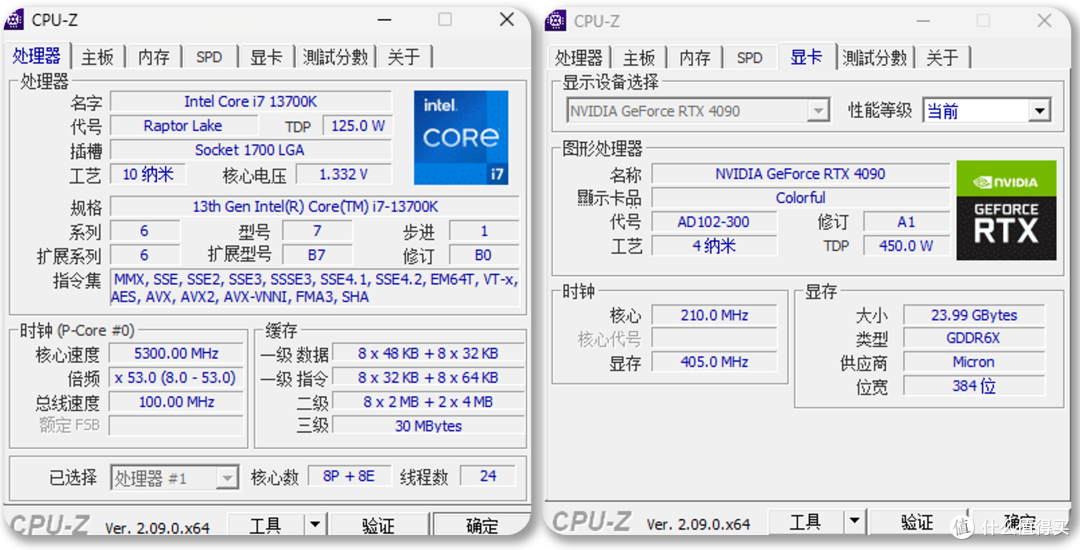
Task: Click 验证 button in right window
Action: [918, 522]
